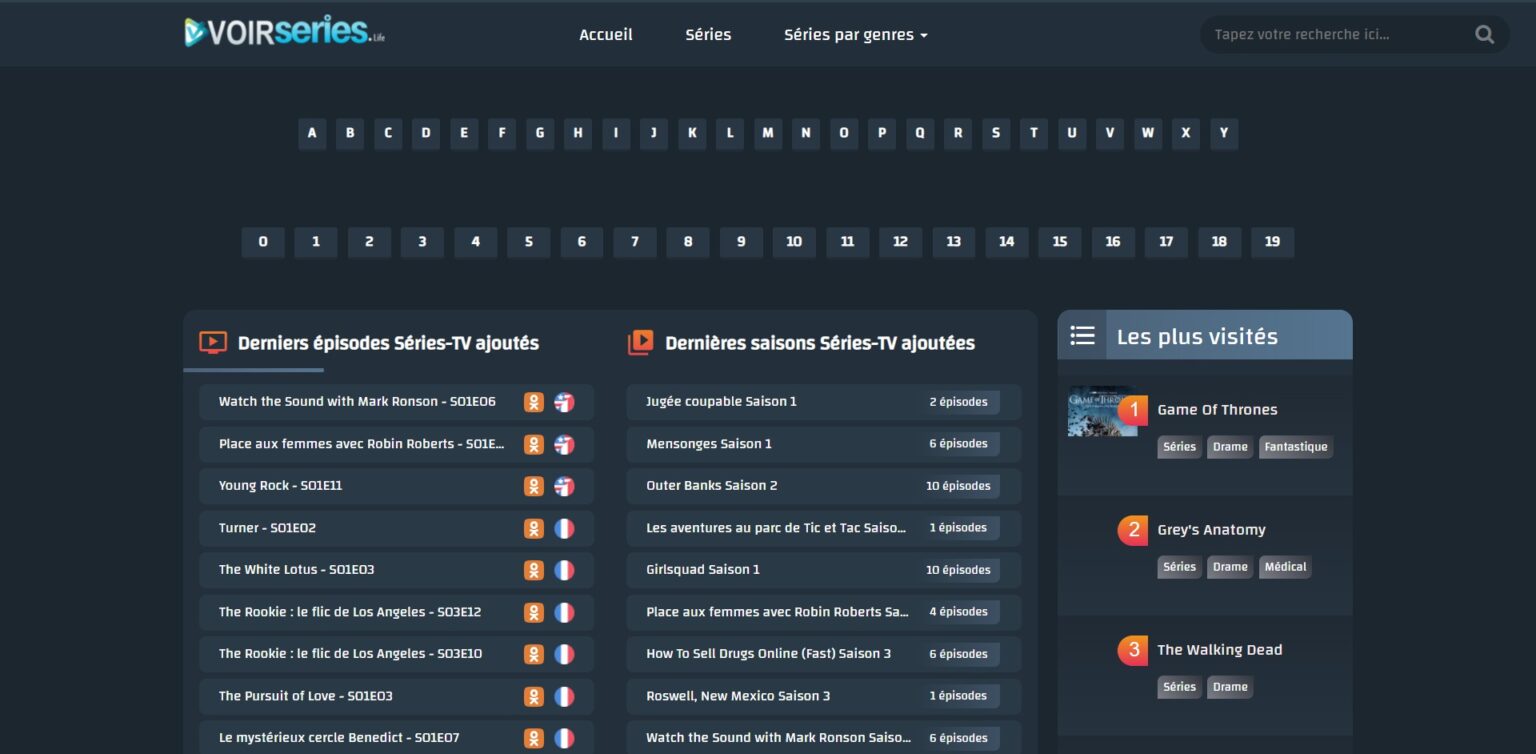1536x754 pixels.
Task: Expand the Séries par genres dropdown
Action: point(855,35)
